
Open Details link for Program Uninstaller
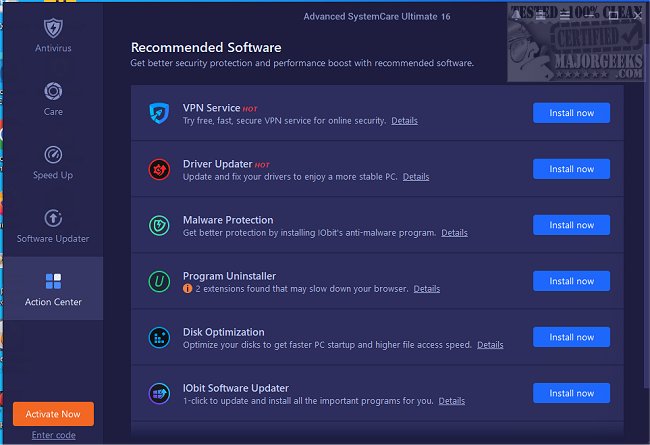point(426,289)
